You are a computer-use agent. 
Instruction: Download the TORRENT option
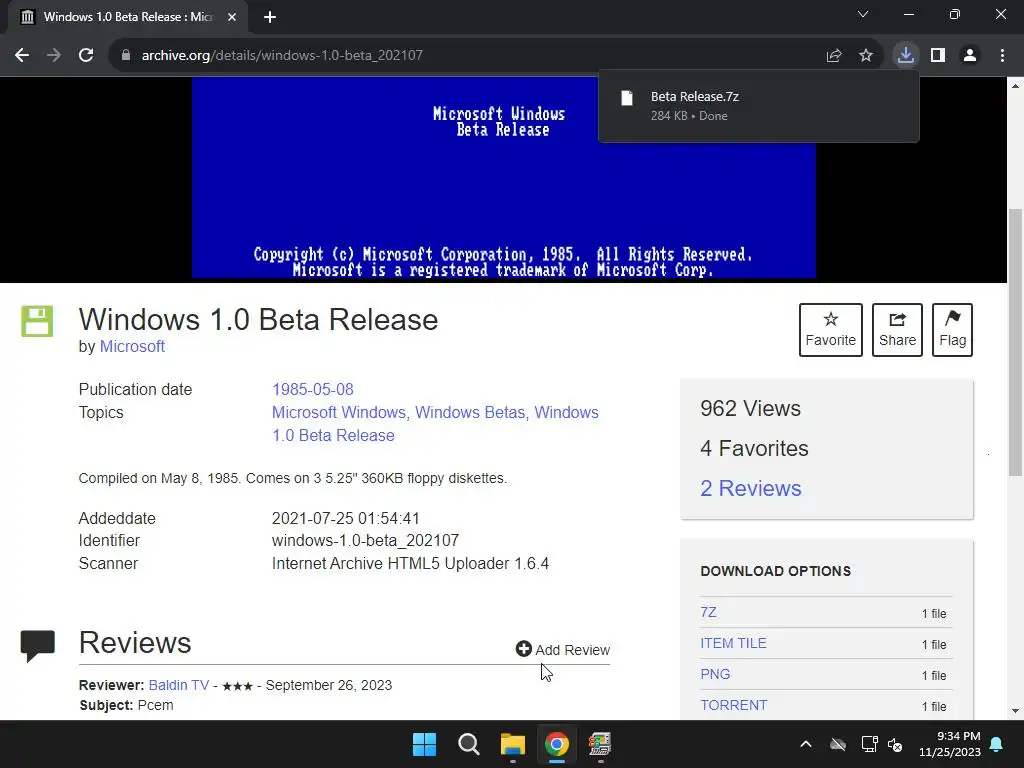pos(733,705)
